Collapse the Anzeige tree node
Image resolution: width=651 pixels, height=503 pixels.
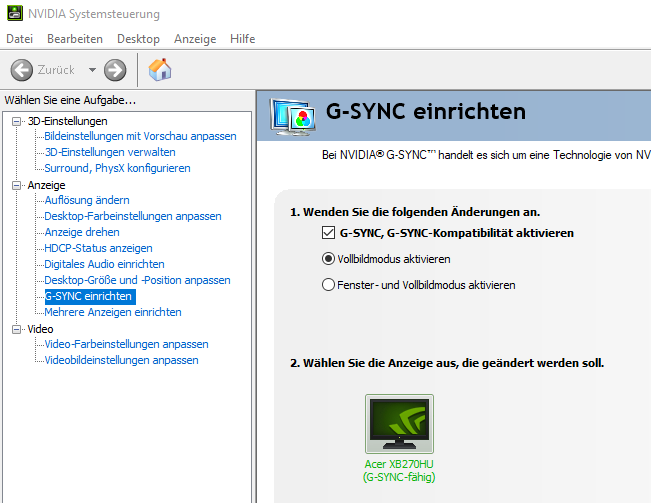pyautogui.click(x=16, y=185)
